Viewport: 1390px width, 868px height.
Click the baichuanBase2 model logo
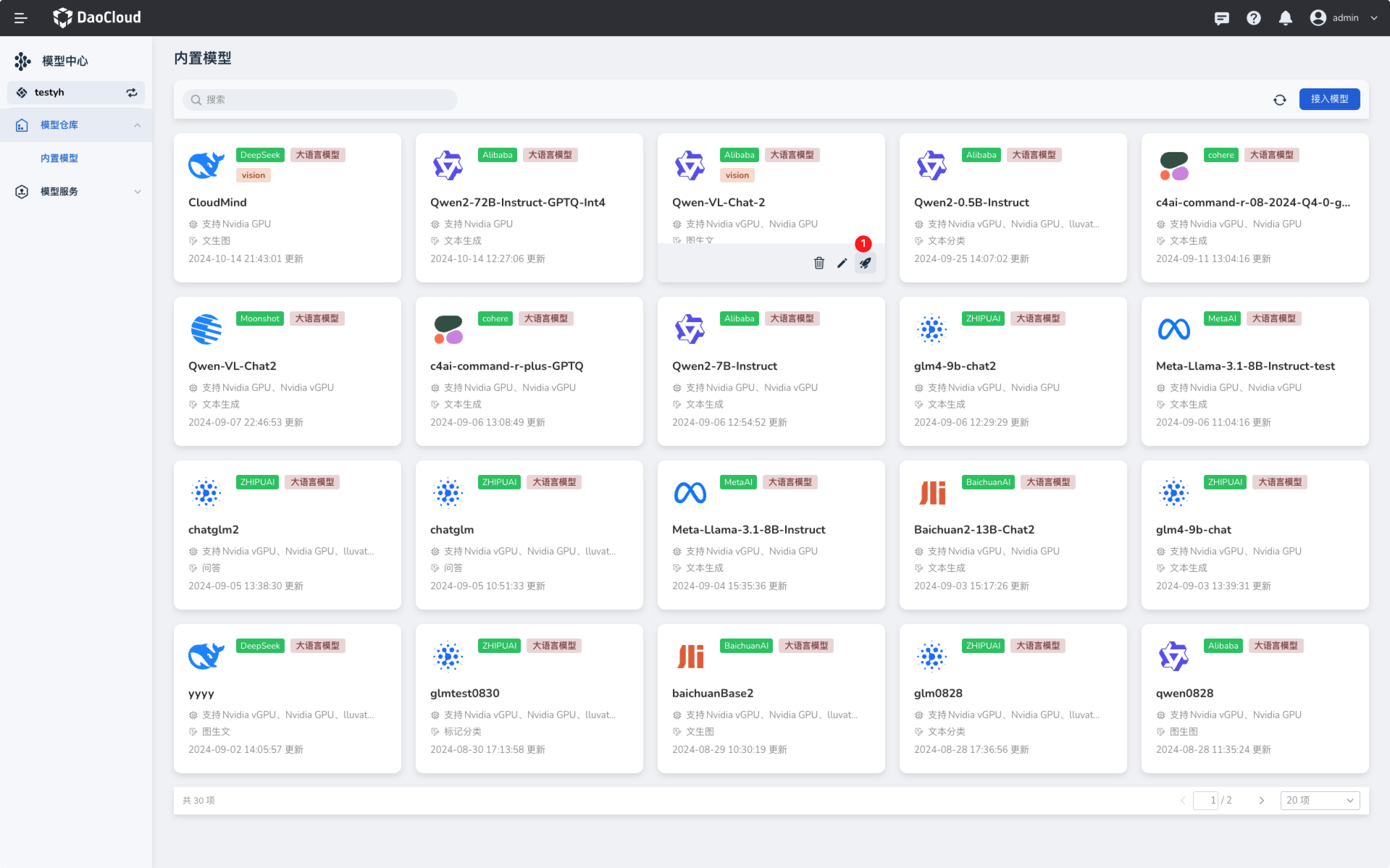point(690,657)
